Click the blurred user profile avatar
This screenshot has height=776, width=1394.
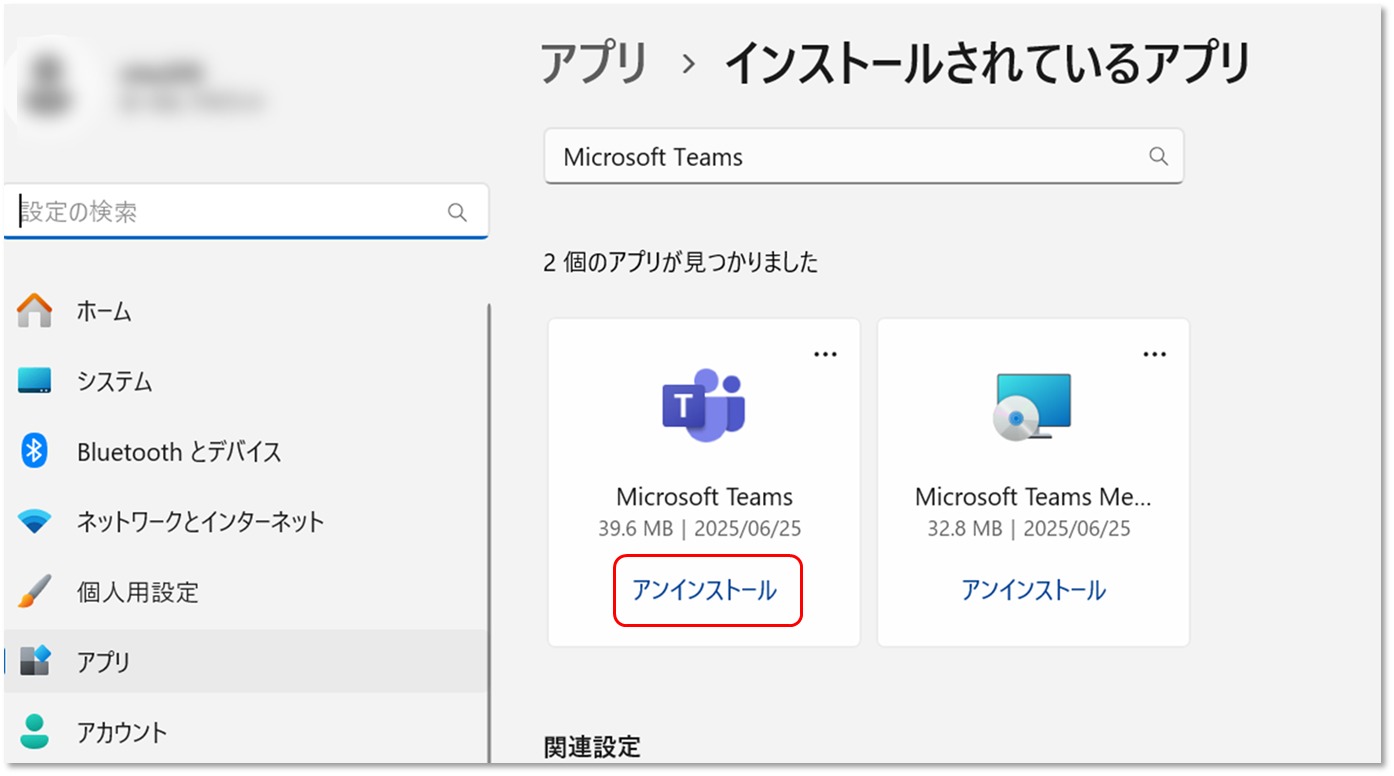coord(50,85)
